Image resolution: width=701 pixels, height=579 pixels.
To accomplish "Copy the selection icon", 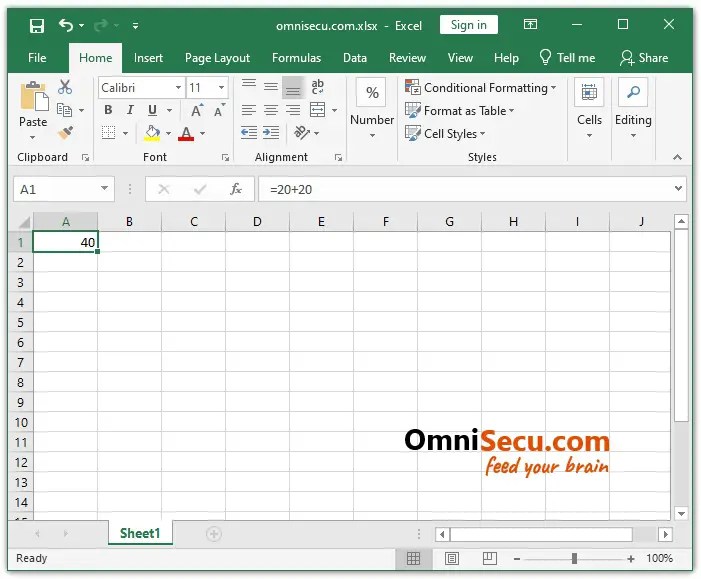I will tap(64, 110).
